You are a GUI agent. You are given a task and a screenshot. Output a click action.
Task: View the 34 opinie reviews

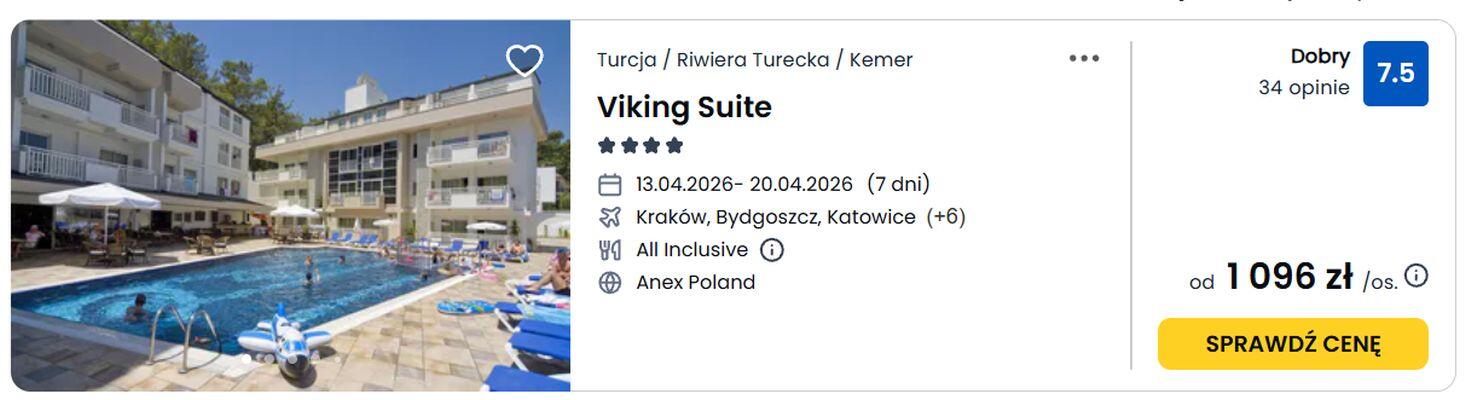click(x=1303, y=88)
